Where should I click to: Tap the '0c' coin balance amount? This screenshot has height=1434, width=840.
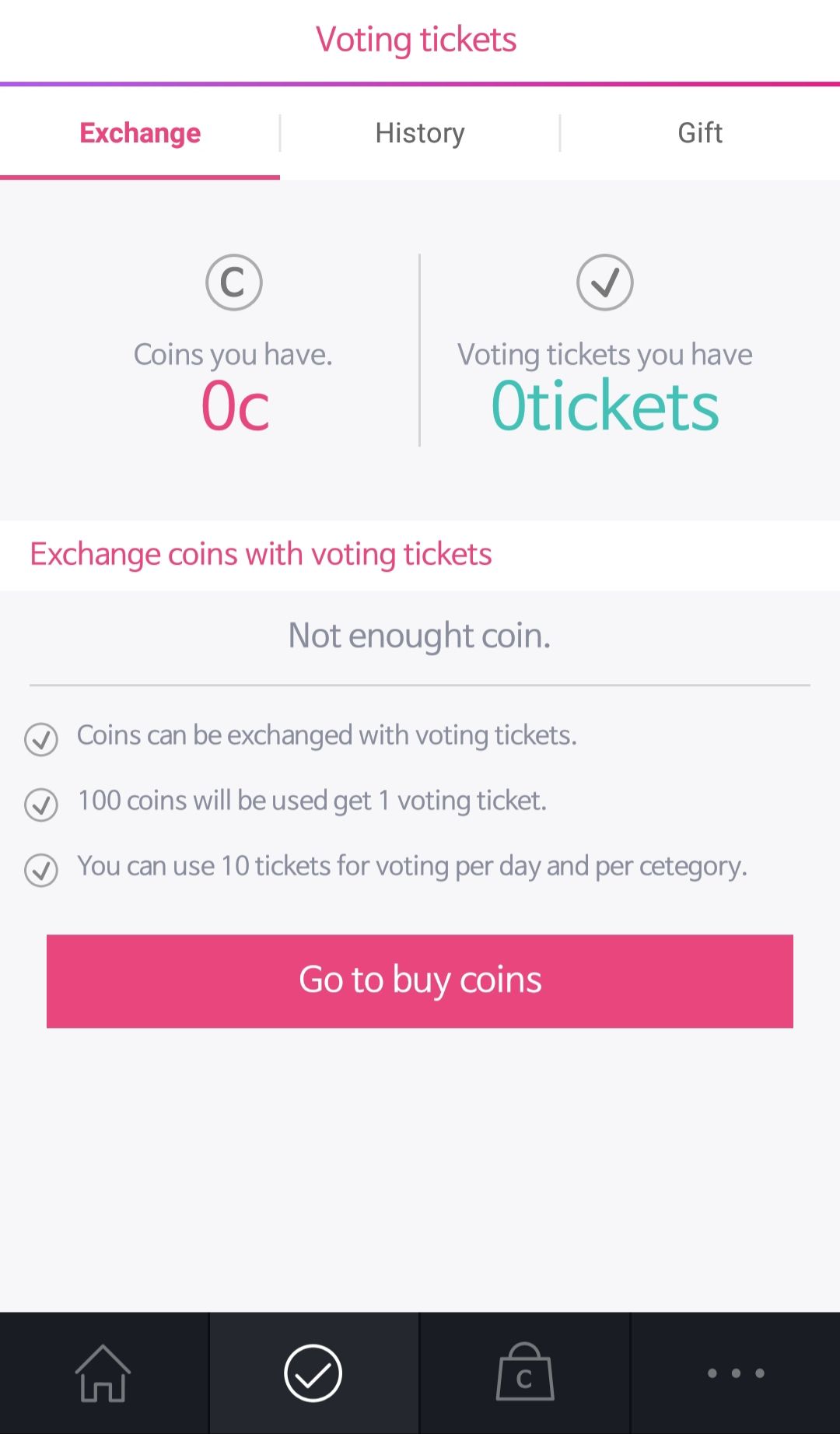pyautogui.click(x=235, y=406)
